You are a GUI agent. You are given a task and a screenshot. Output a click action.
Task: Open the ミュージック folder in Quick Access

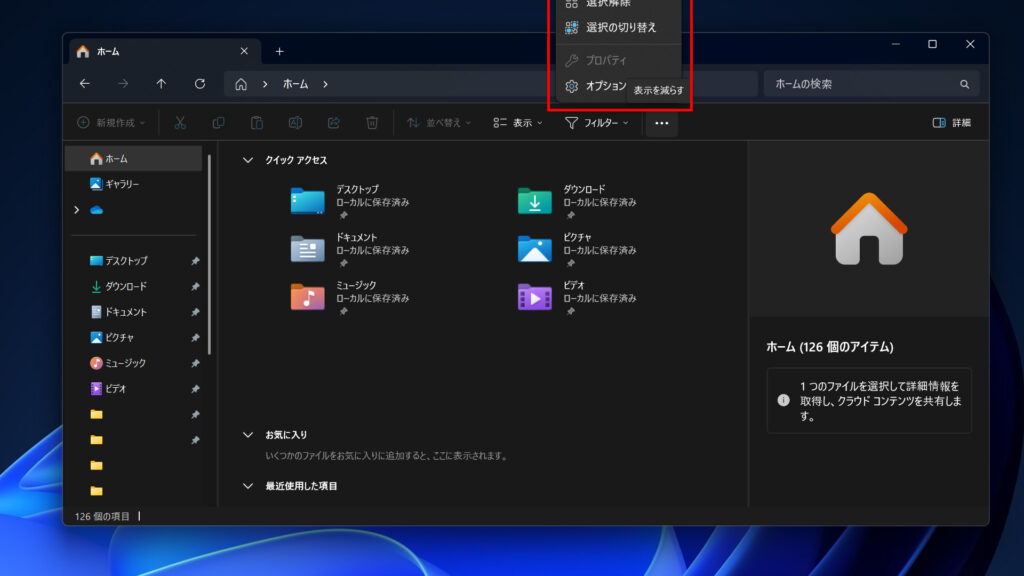(349, 297)
